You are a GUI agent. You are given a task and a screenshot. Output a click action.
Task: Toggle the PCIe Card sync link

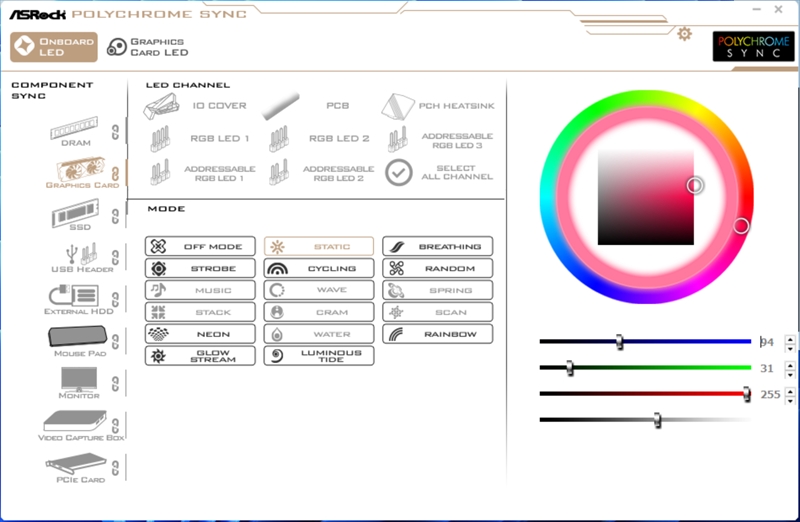[115, 467]
